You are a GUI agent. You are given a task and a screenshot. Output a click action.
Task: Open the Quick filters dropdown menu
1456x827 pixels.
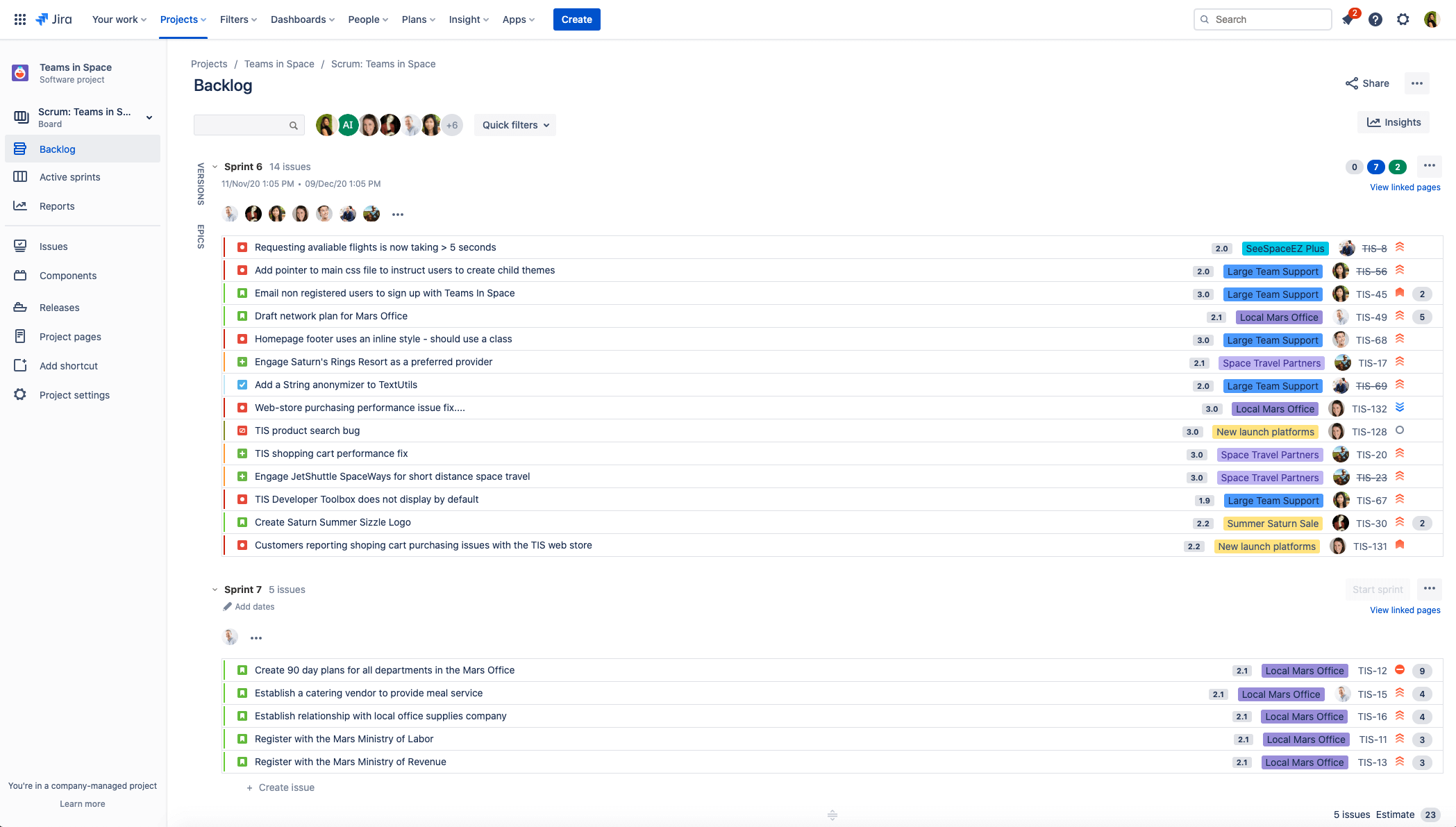515,124
